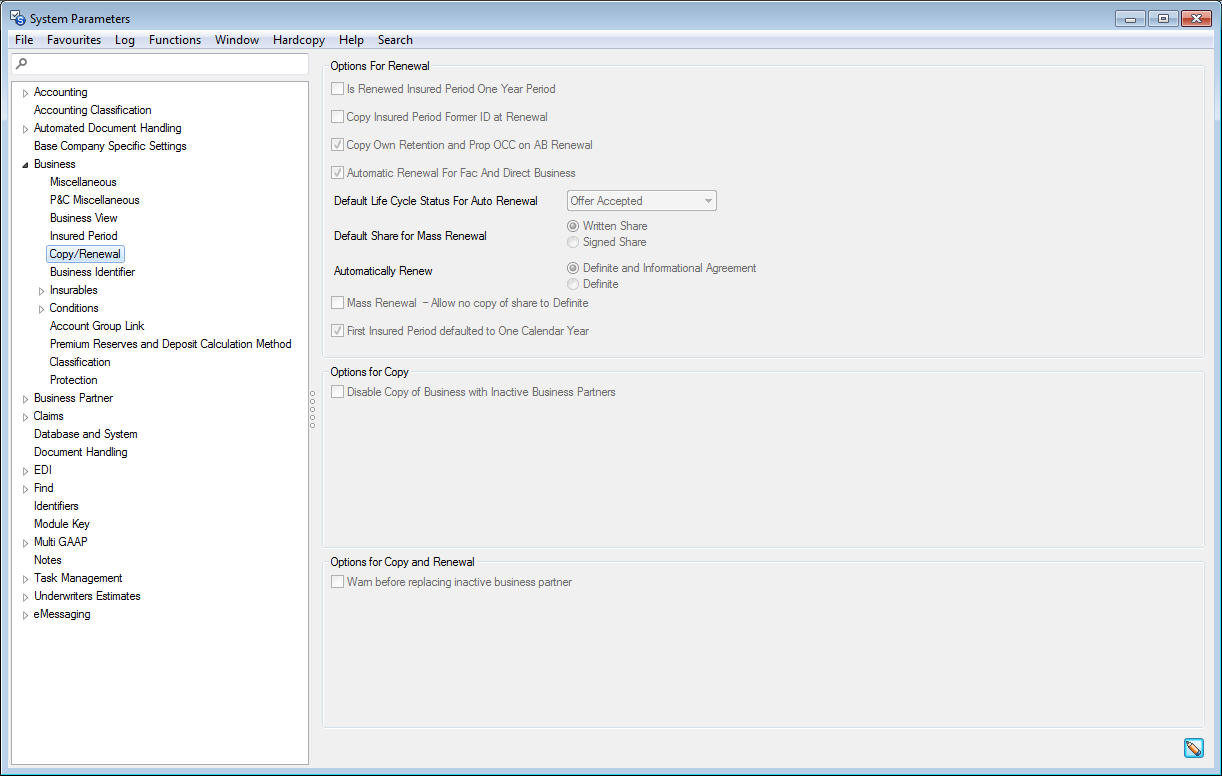Click the search magnifier icon in the sidebar
Screen dimensions: 1222x776
(21, 64)
